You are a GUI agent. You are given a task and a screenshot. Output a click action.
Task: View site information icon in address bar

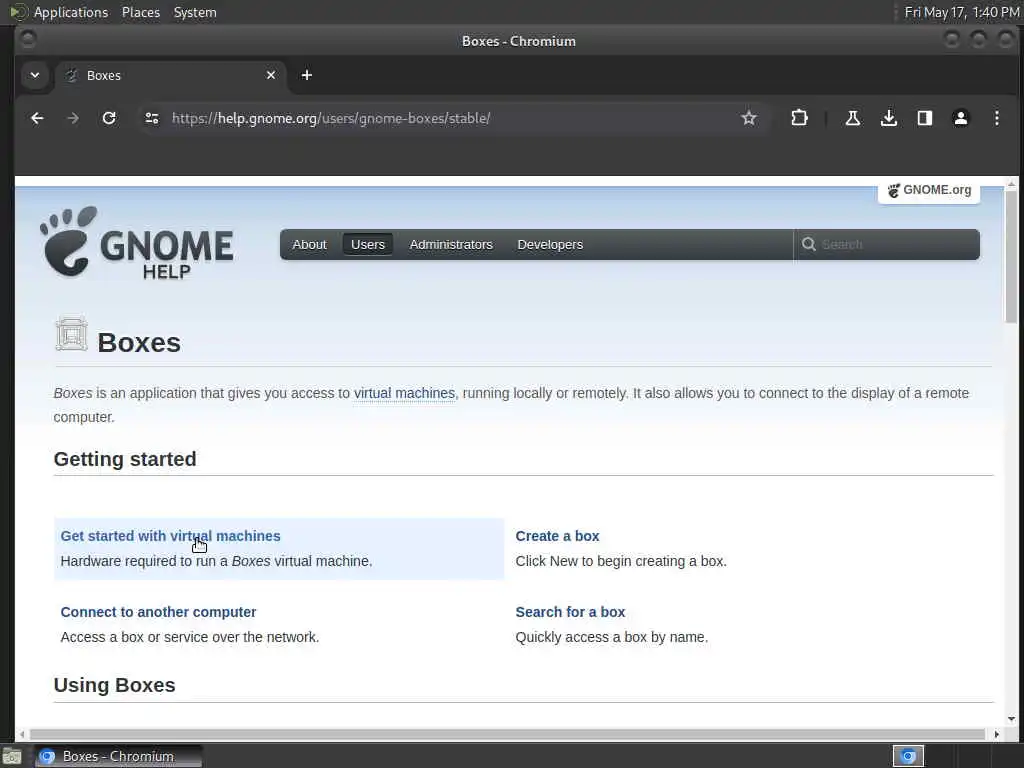tap(152, 118)
